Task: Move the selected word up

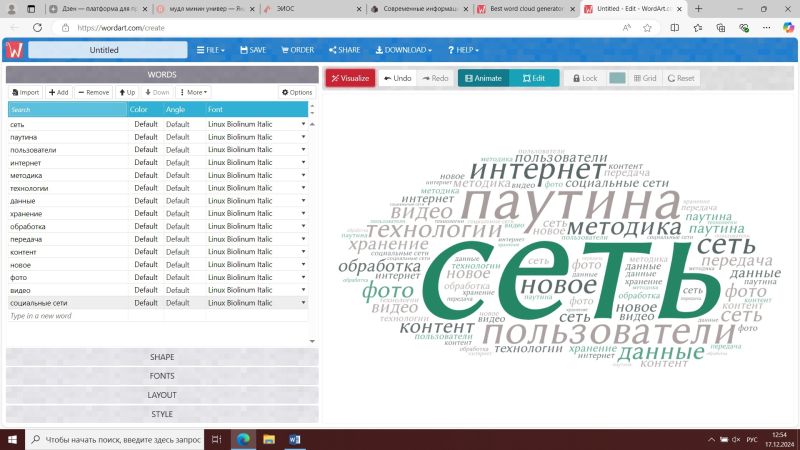Action: [128, 92]
